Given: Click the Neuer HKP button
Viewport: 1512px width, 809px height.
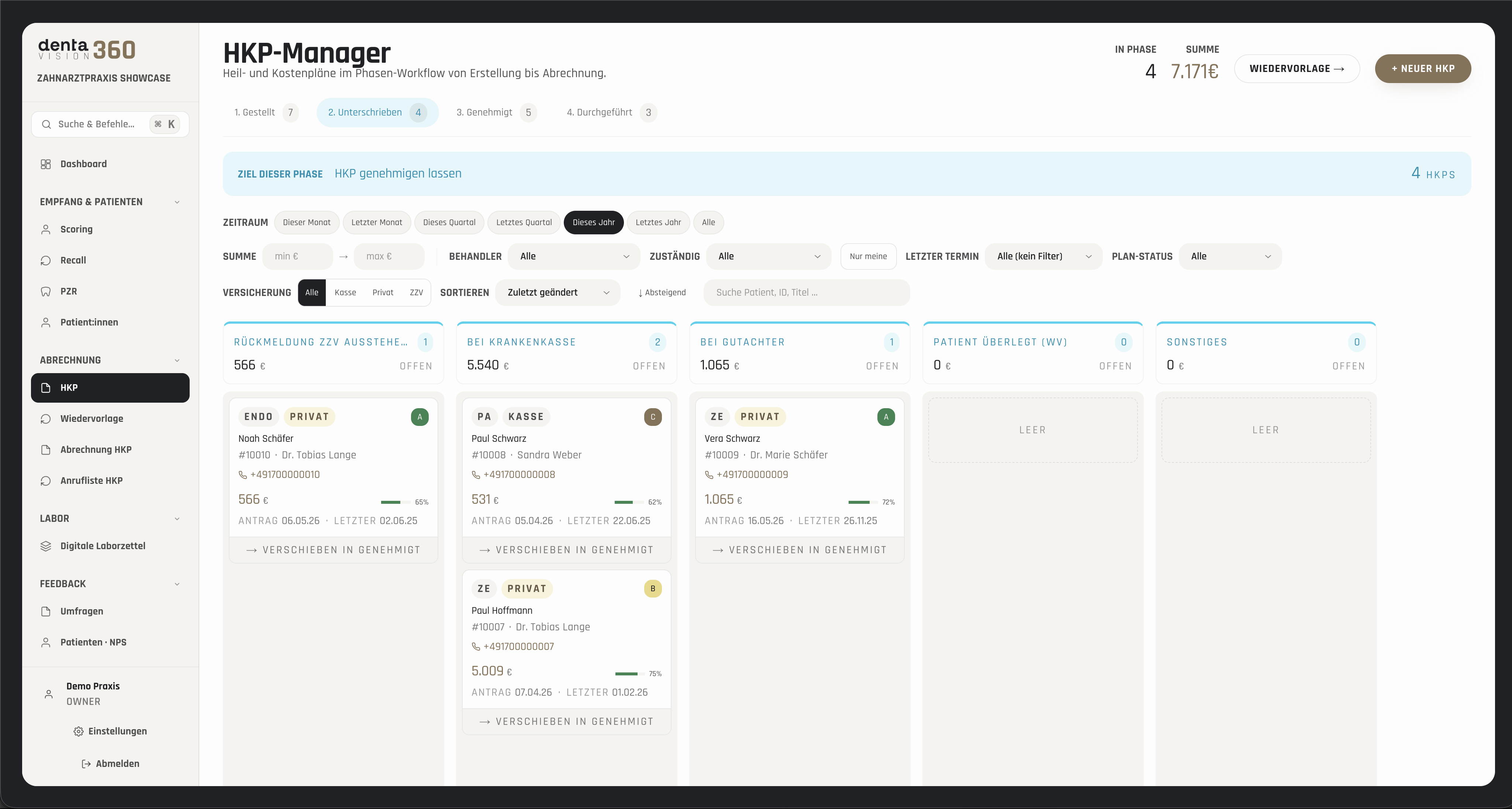Looking at the screenshot, I should [x=1423, y=69].
